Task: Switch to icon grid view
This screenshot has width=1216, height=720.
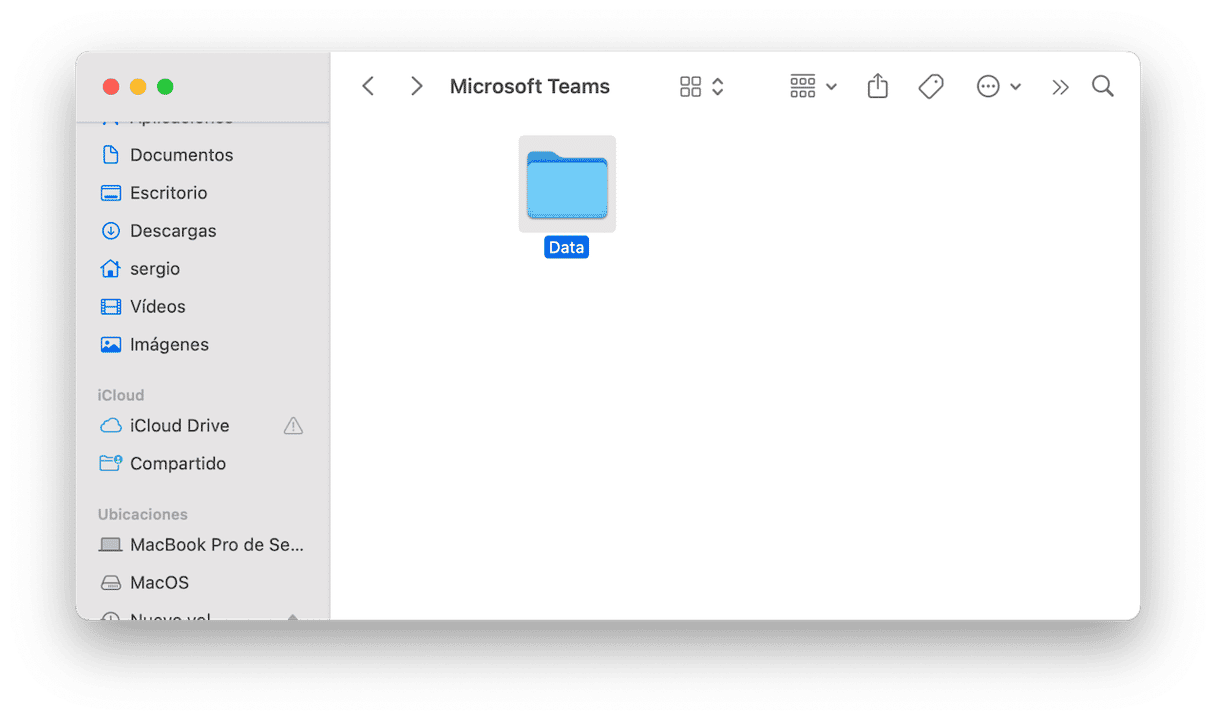Action: pos(690,87)
